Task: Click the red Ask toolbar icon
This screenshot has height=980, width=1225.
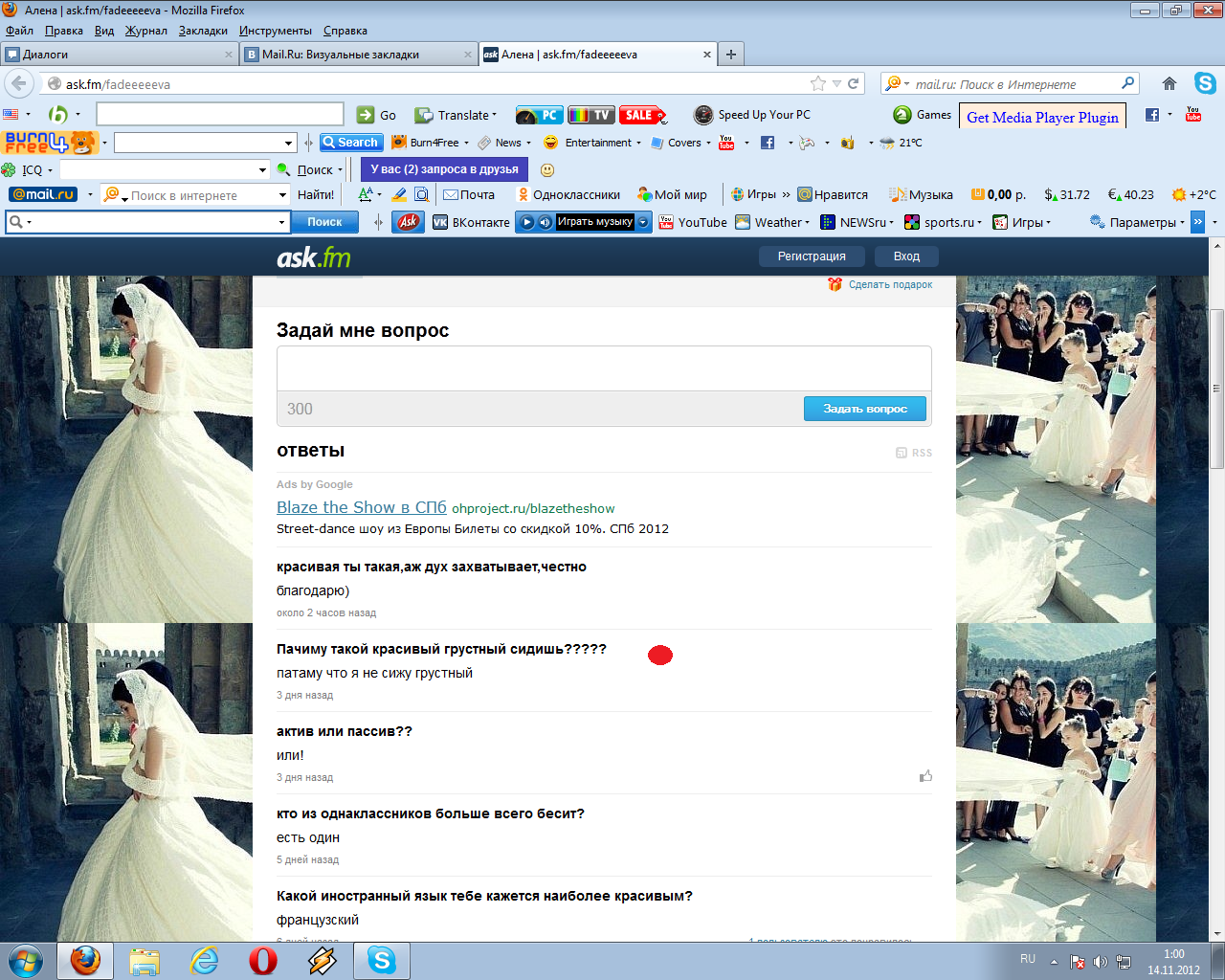Action: [409, 222]
